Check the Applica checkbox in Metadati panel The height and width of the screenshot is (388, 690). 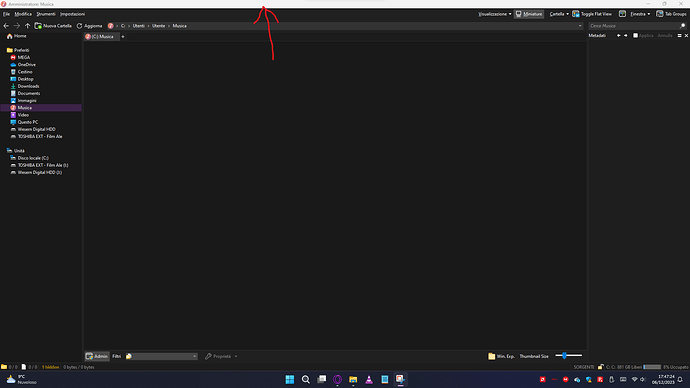tap(635, 36)
